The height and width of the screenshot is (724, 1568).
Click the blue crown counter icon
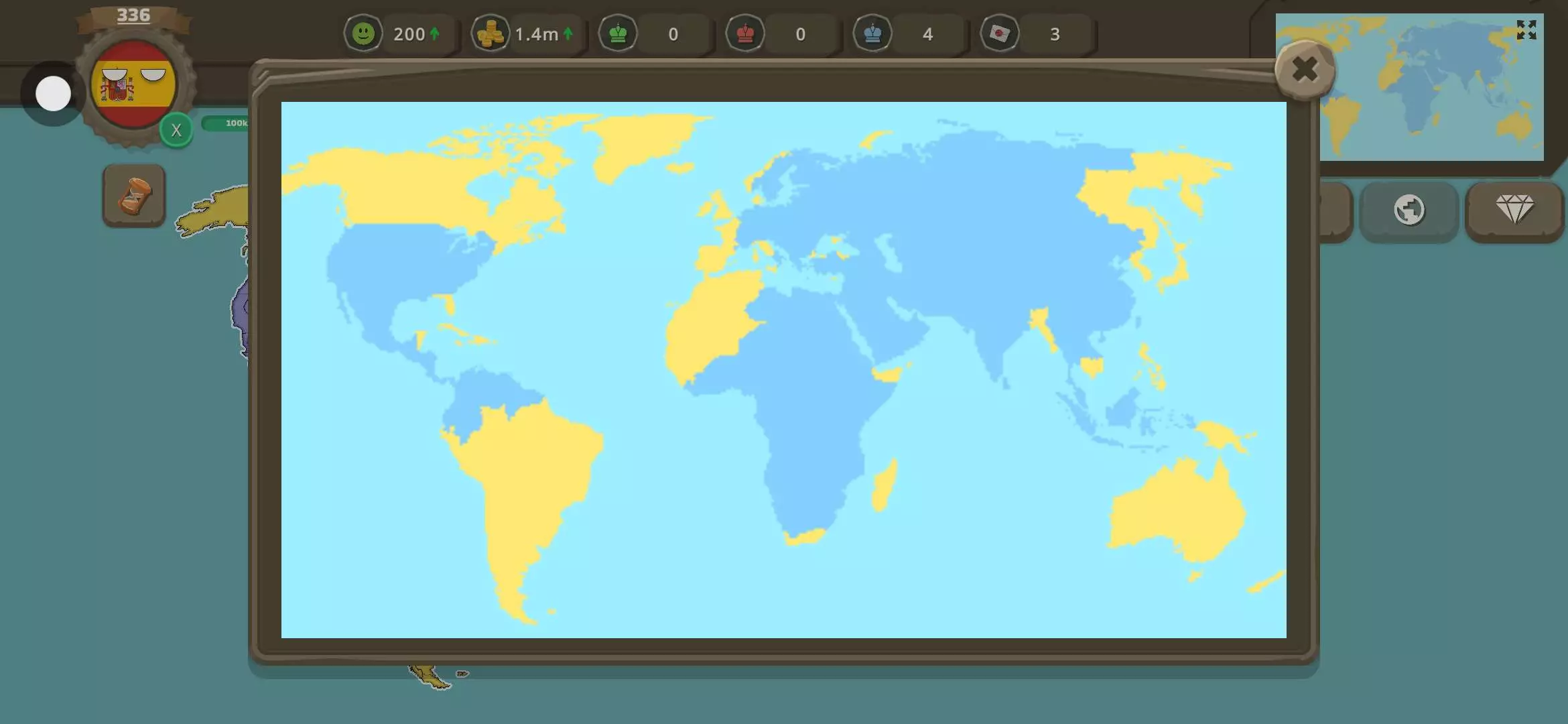pos(872,34)
